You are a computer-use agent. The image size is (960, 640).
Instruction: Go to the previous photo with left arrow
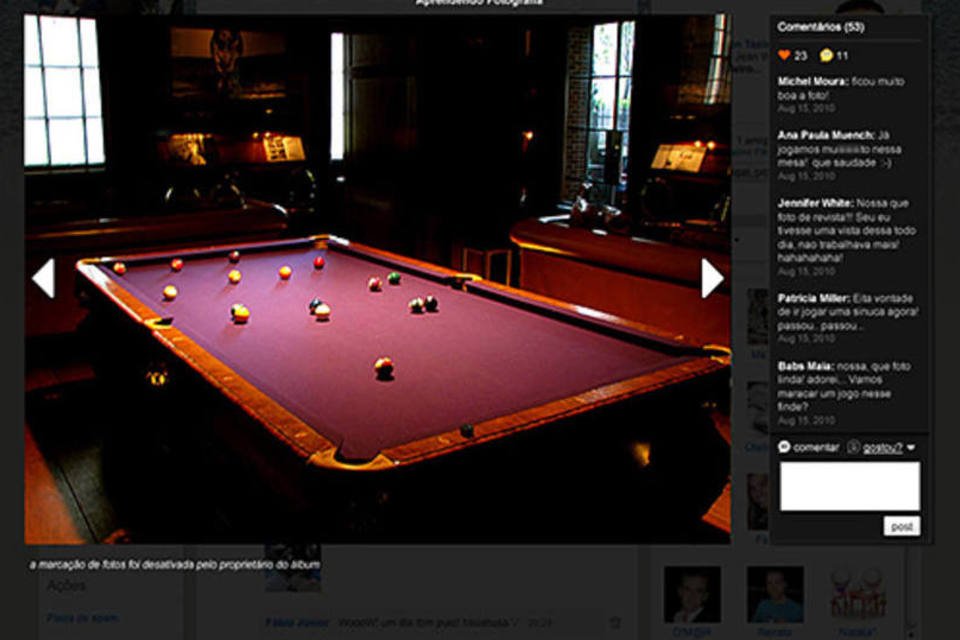click(x=44, y=278)
